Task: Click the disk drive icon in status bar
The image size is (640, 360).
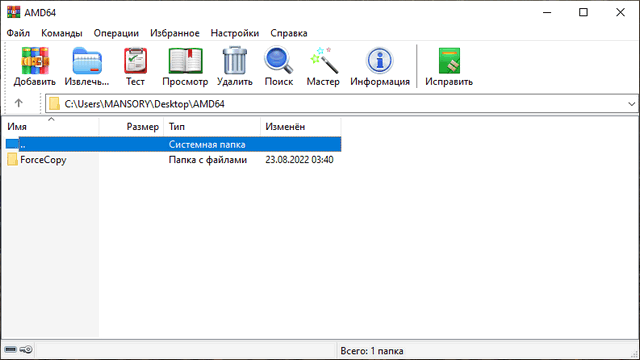Action: (10, 350)
